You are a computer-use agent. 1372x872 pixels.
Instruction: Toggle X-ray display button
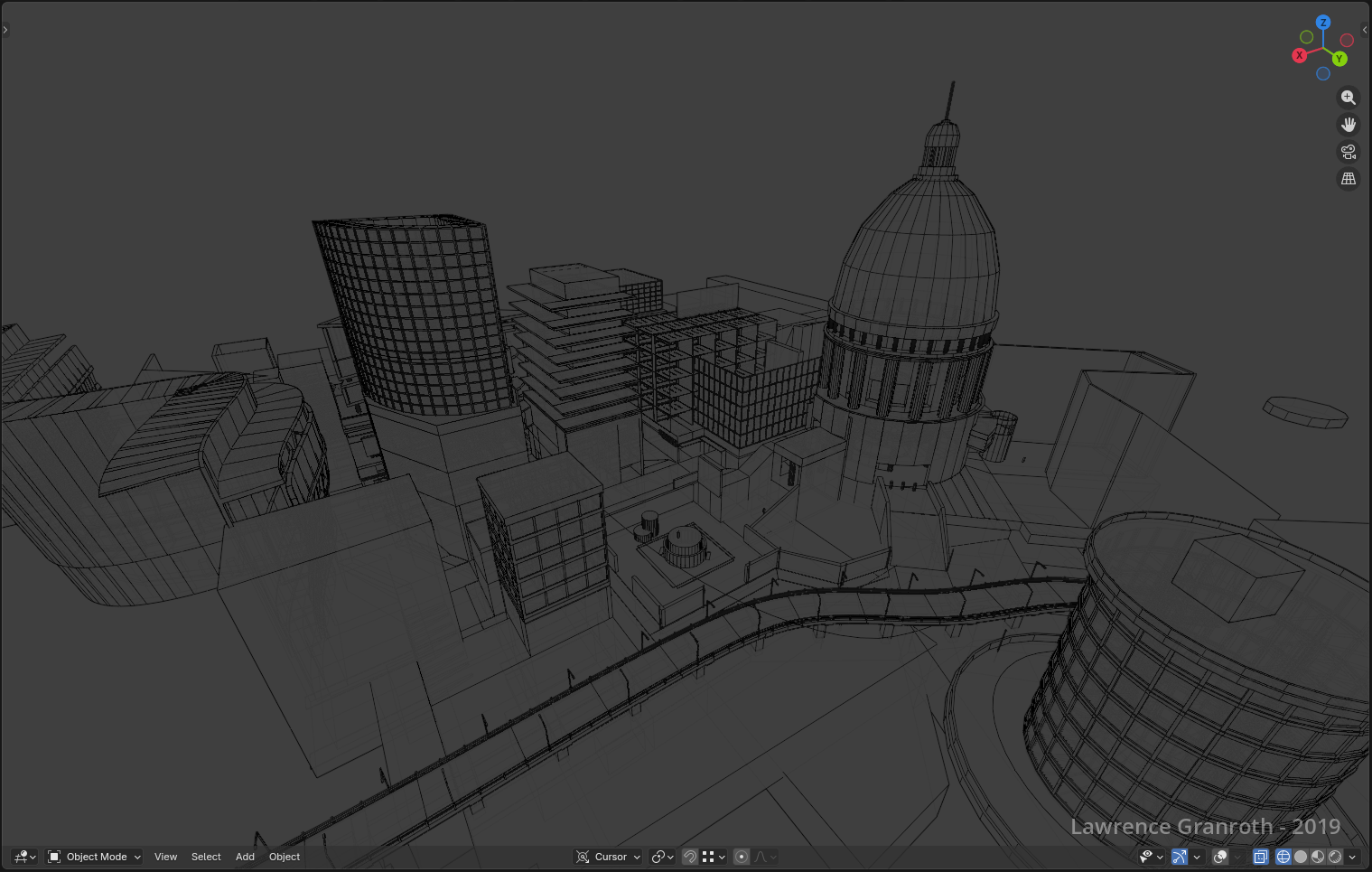click(1260, 857)
